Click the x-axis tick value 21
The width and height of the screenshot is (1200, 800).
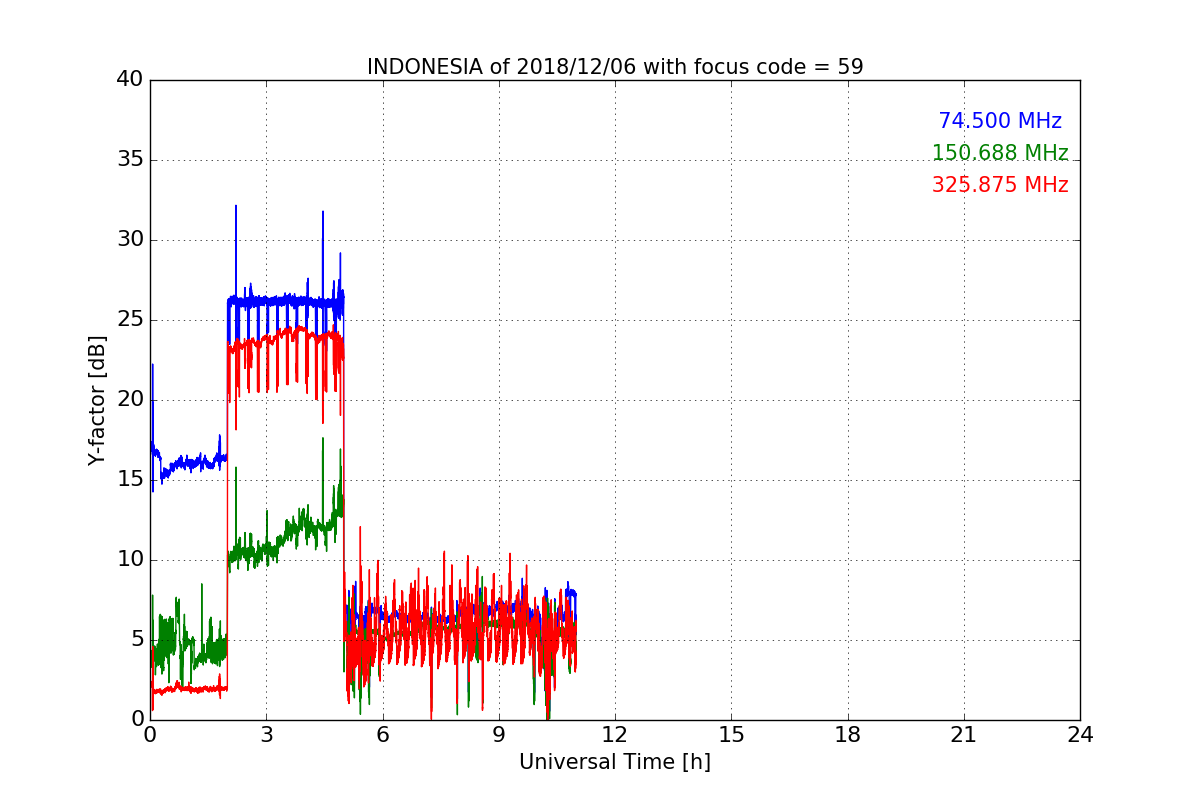point(964,735)
